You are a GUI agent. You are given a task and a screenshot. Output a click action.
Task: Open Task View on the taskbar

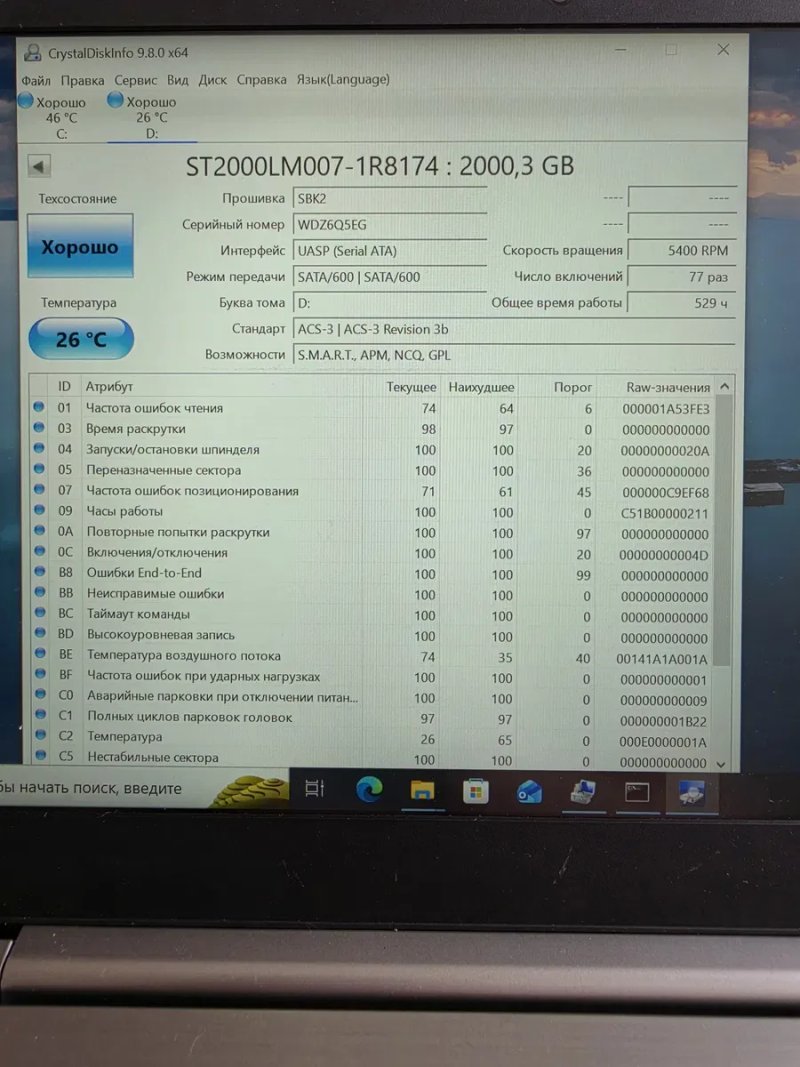[314, 789]
